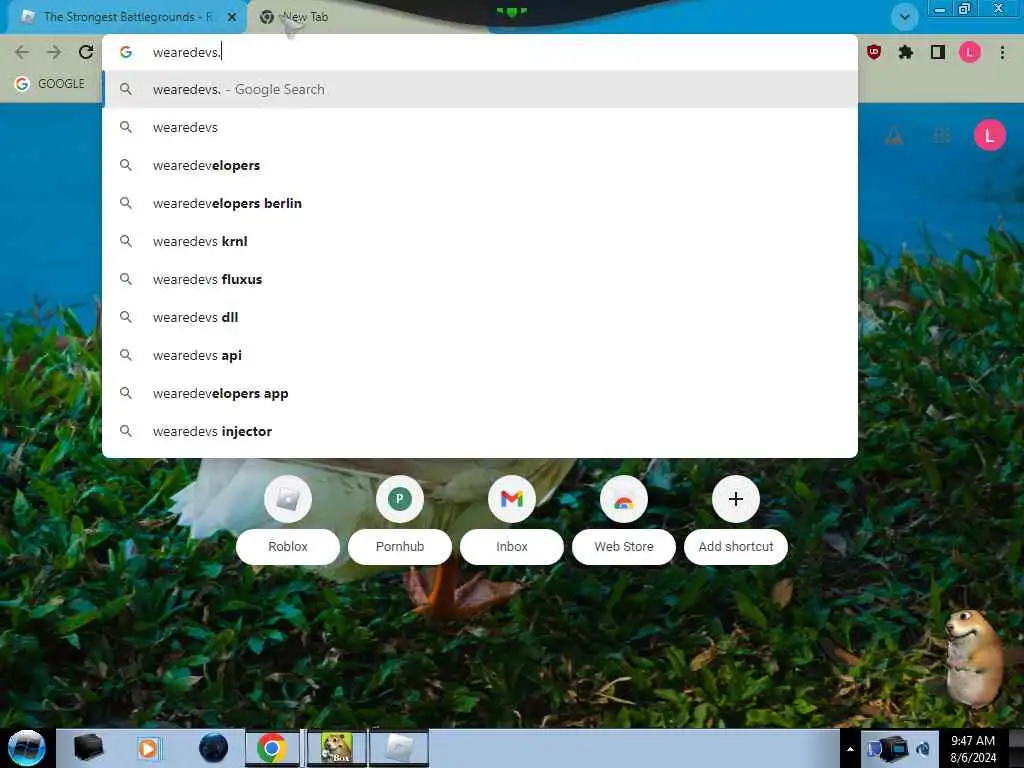Open the Roblox shortcut tile
This screenshot has width=1024, height=768.
(x=287, y=519)
